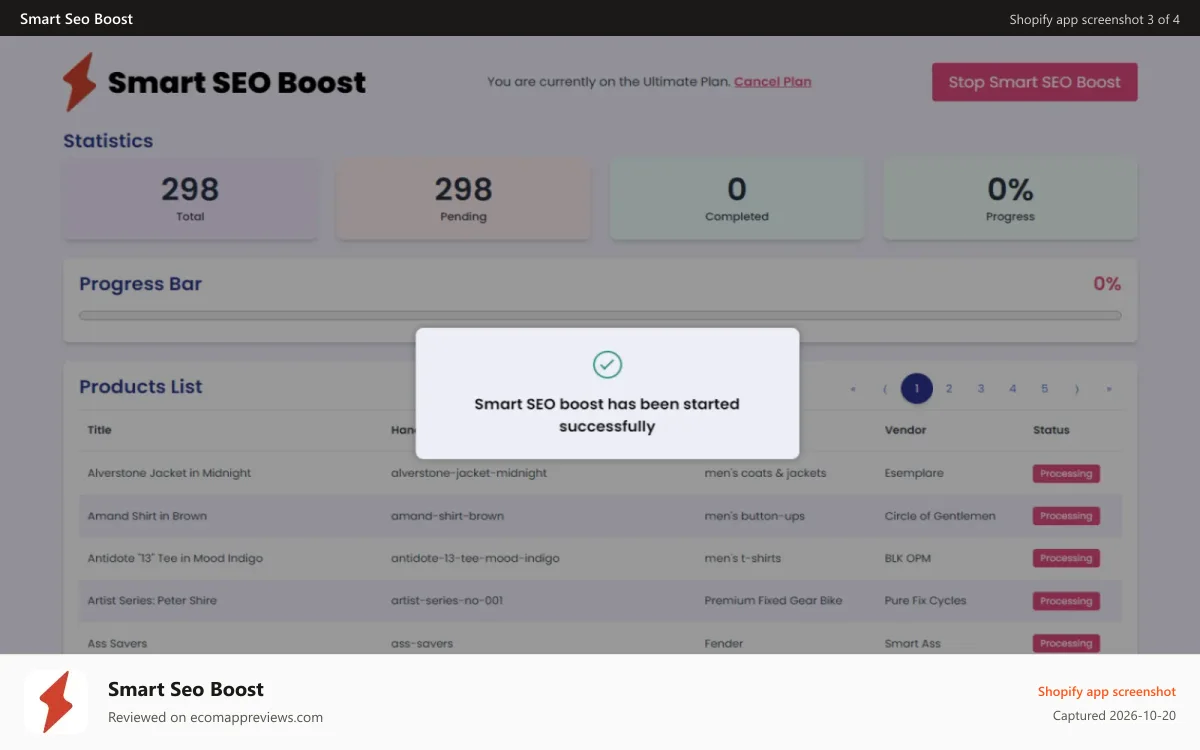This screenshot has height=750, width=1200.
Task: Open page 4 of products list
Action: (x=1013, y=389)
